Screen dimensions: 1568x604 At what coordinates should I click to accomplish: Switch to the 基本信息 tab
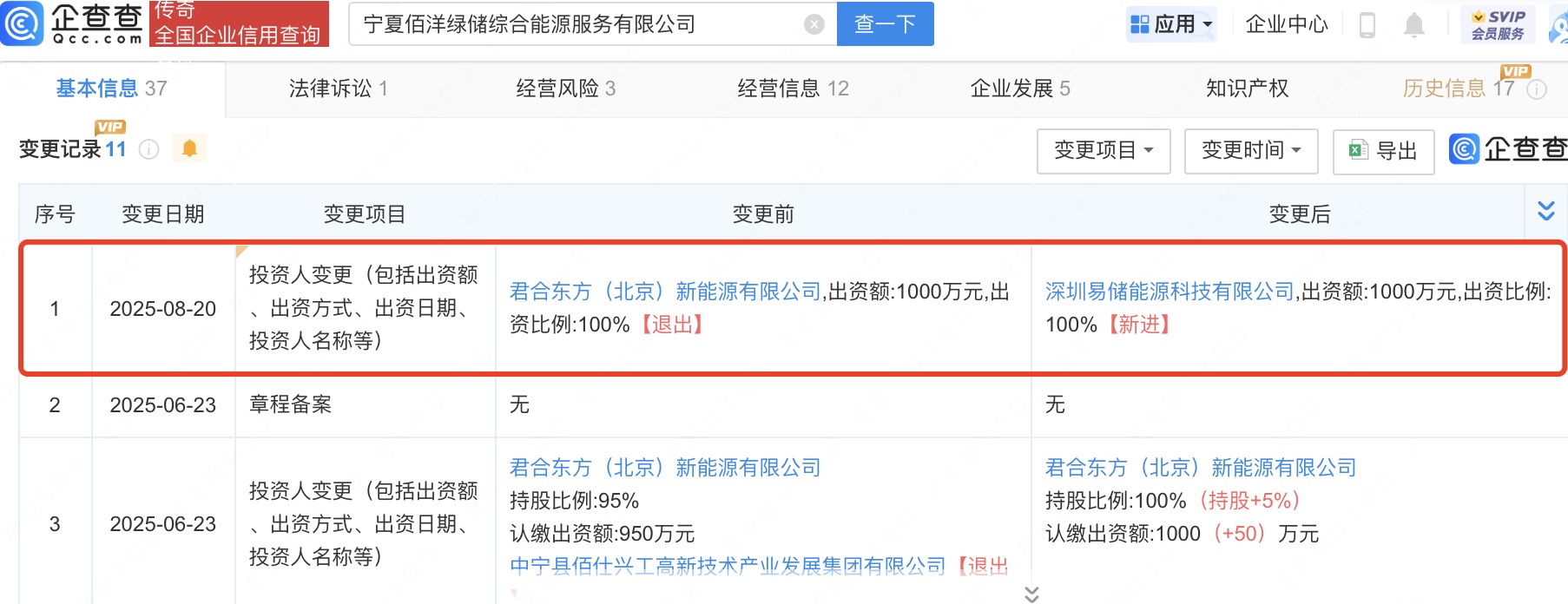(111, 89)
